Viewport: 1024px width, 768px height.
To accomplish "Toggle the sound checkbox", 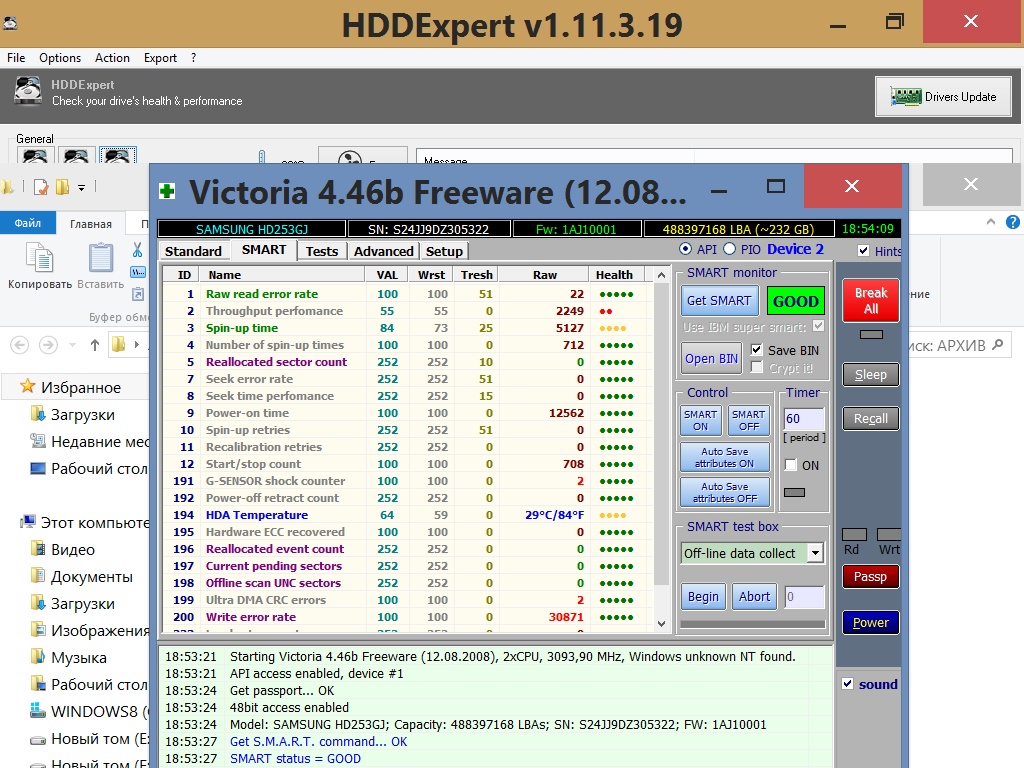I will [848, 684].
